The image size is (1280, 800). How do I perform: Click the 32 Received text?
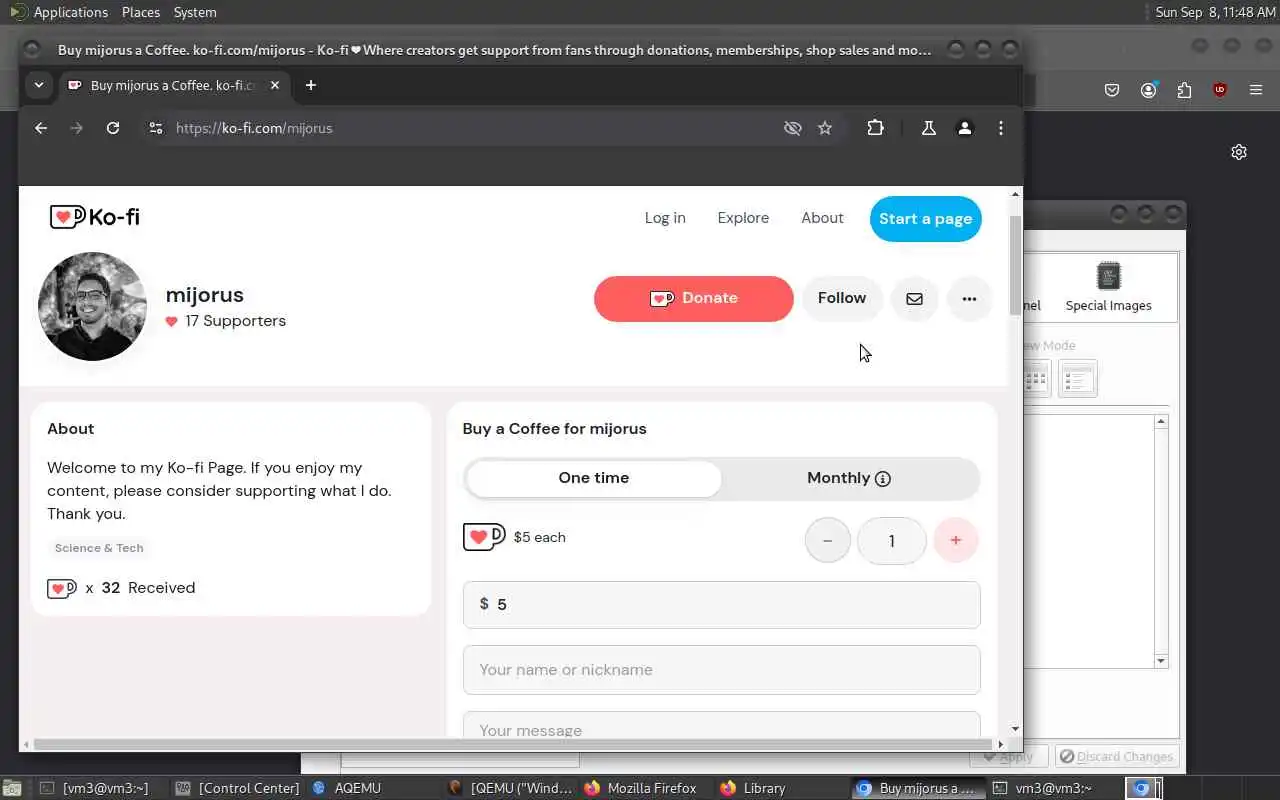coord(148,588)
